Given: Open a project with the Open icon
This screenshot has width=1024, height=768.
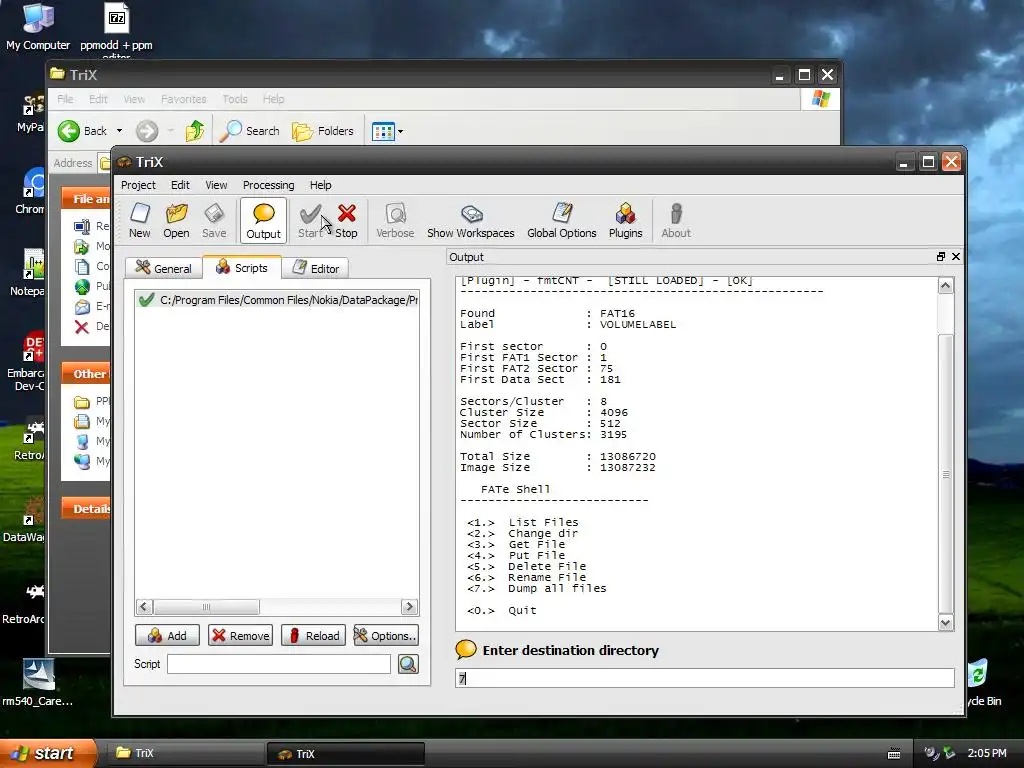Looking at the screenshot, I should [x=176, y=221].
